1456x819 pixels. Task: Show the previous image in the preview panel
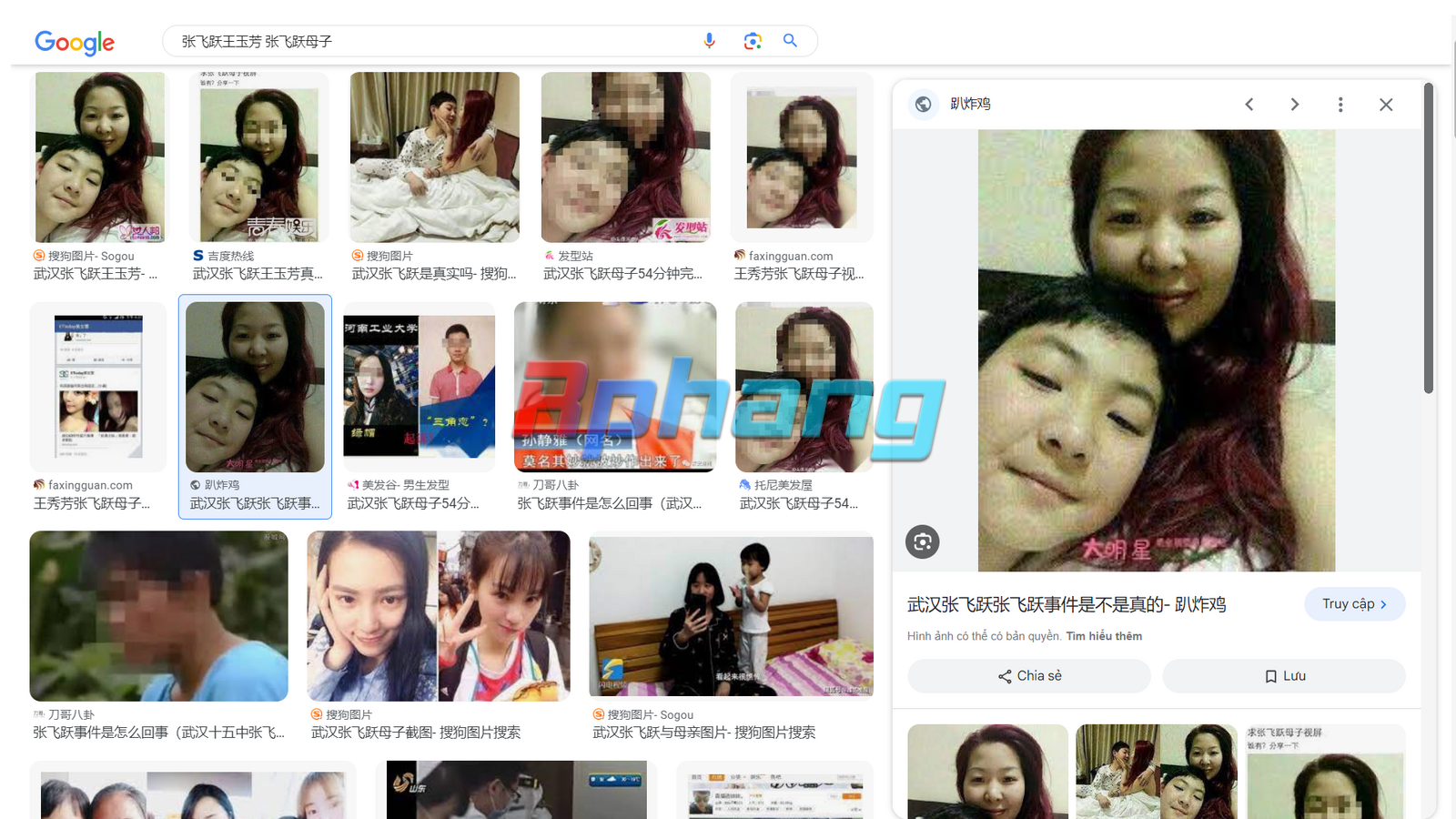pyautogui.click(x=1249, y=105)
